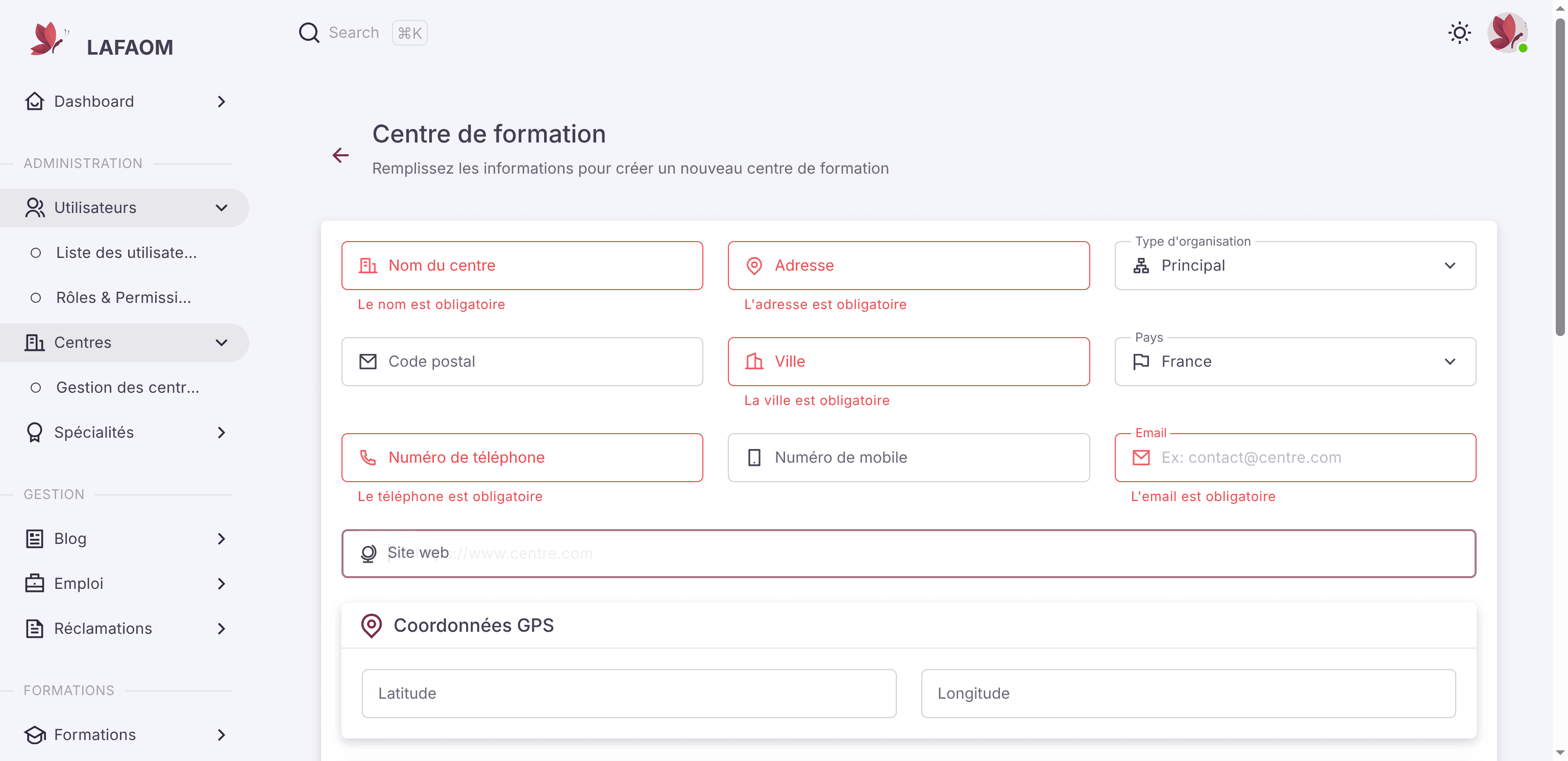Viewport: 1568px width, 761px height.
Task: Focus the Adresse input field
Action: pos(909,266)
